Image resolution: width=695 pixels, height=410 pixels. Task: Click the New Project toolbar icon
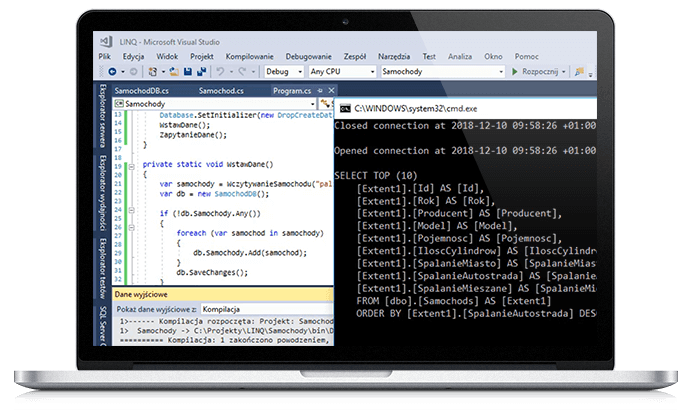tap(154, 72)
